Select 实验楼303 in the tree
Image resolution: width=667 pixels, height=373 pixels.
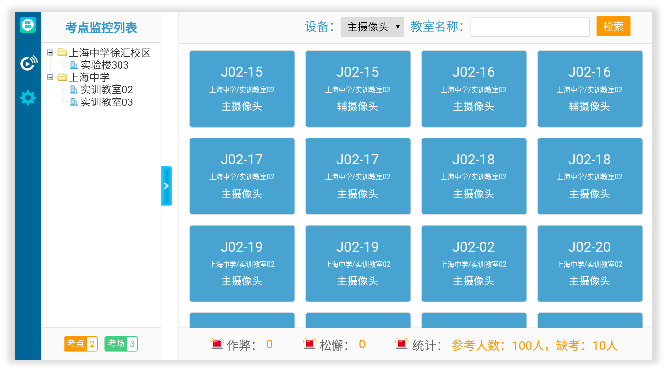[104, 65]
